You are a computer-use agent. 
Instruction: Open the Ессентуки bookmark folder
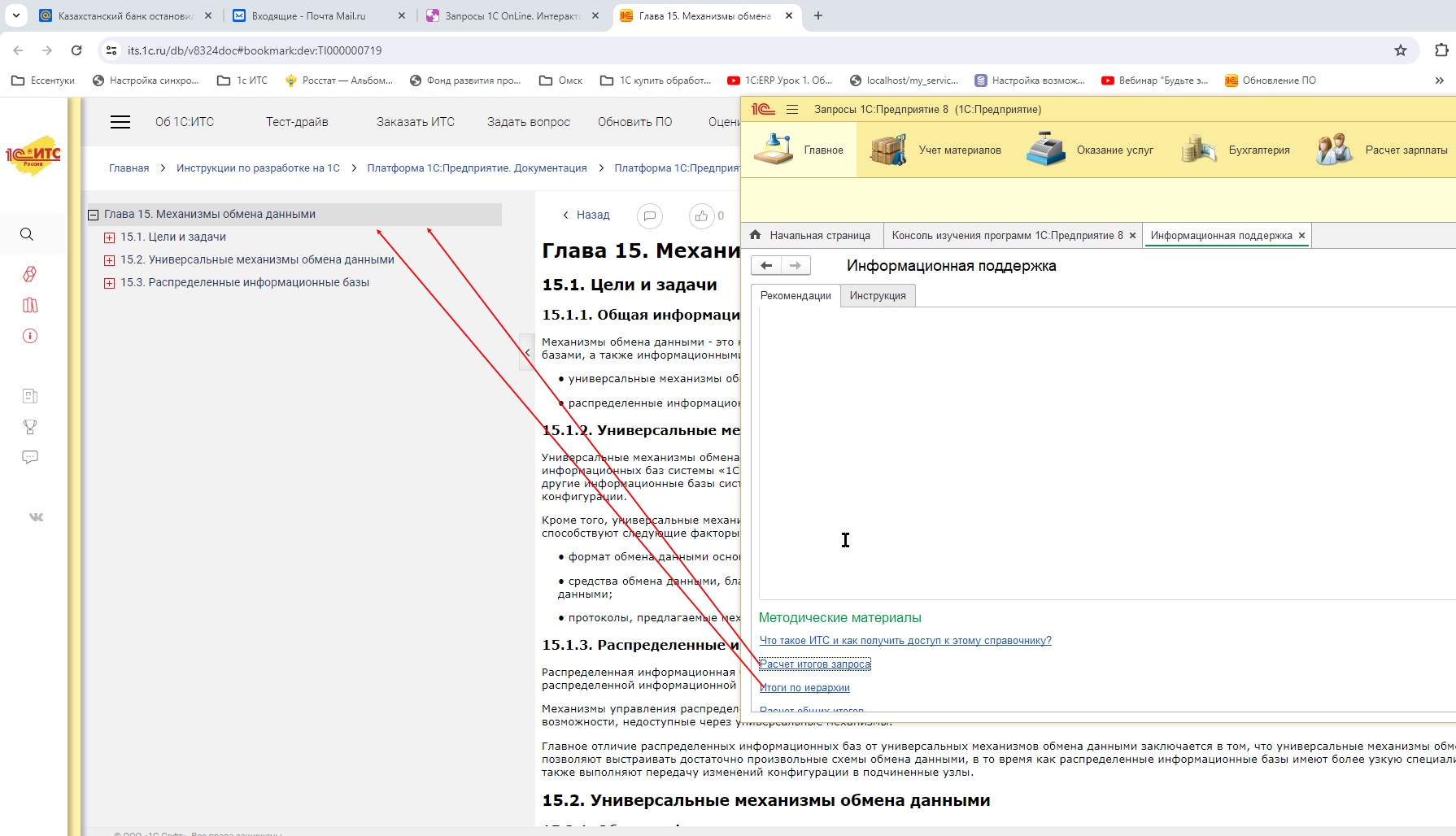click(43, 81)
